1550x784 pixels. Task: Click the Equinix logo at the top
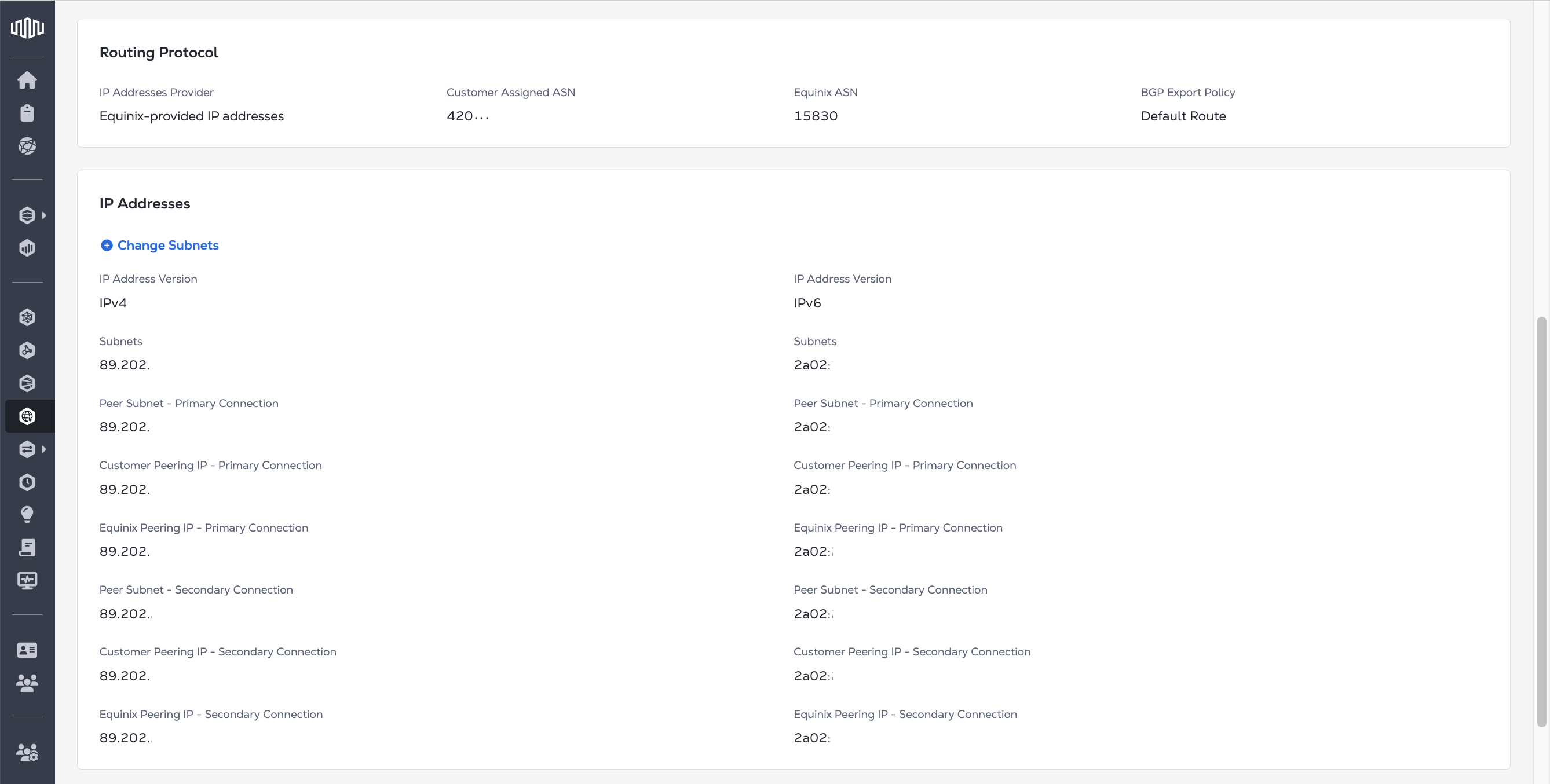(27, 28)
